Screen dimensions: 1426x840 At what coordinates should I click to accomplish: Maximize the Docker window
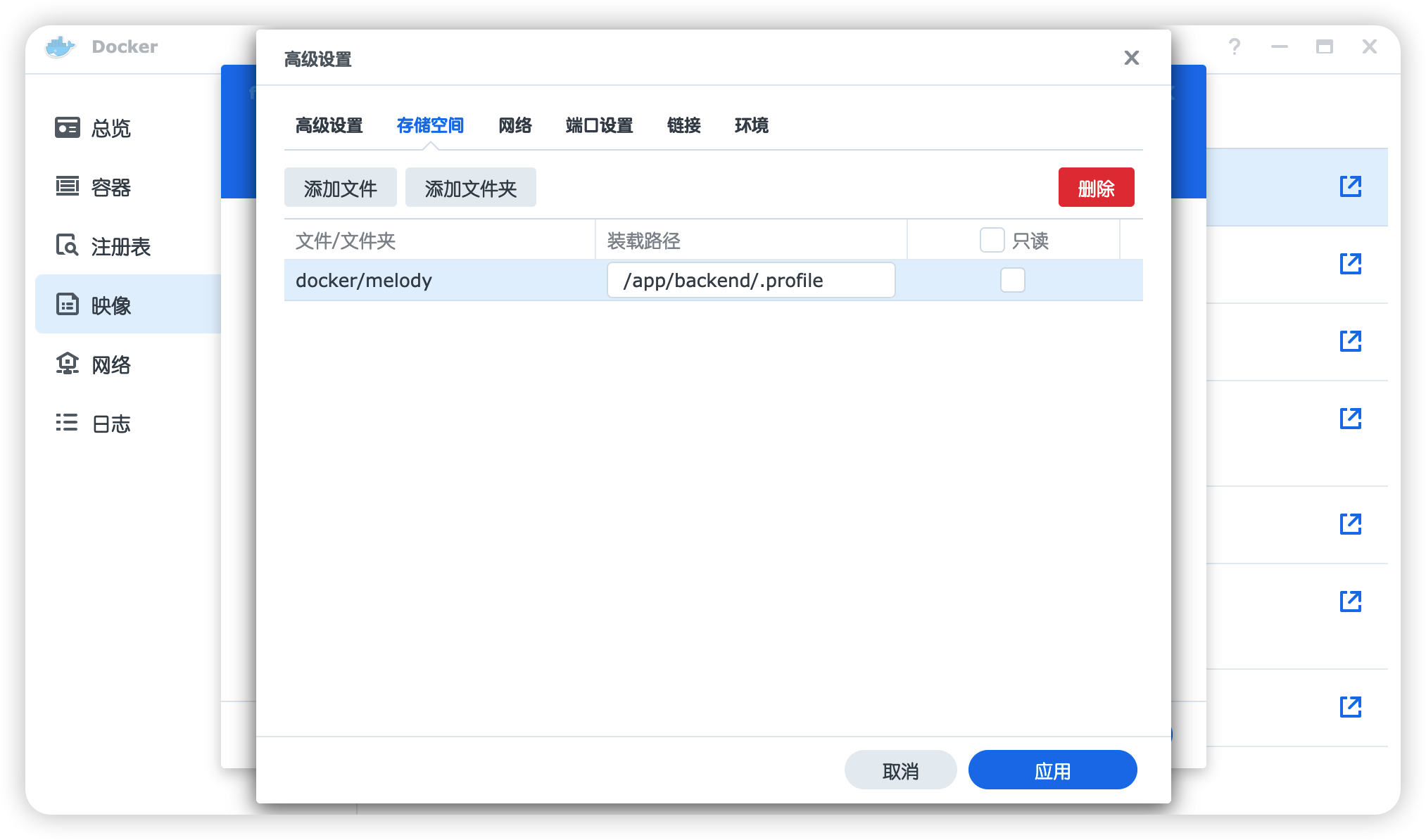[1325, 47]
